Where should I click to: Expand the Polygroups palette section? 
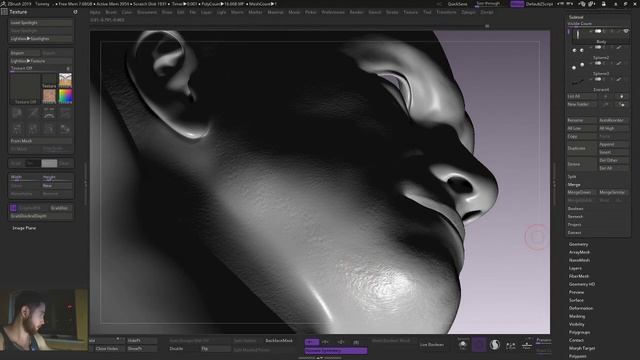coord(579,332)
